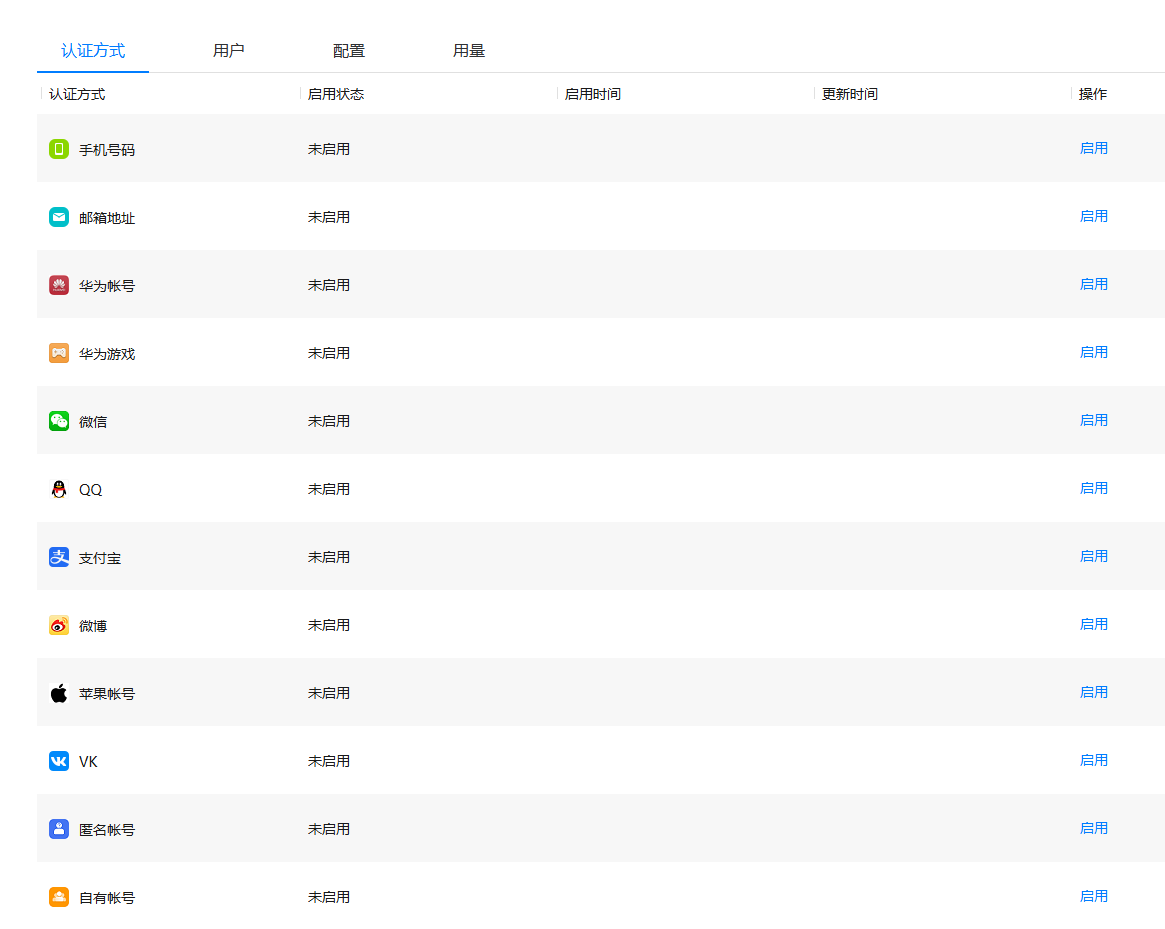1165x929 pixels.
Task: Select the VK row label
Action: point(88,762)
